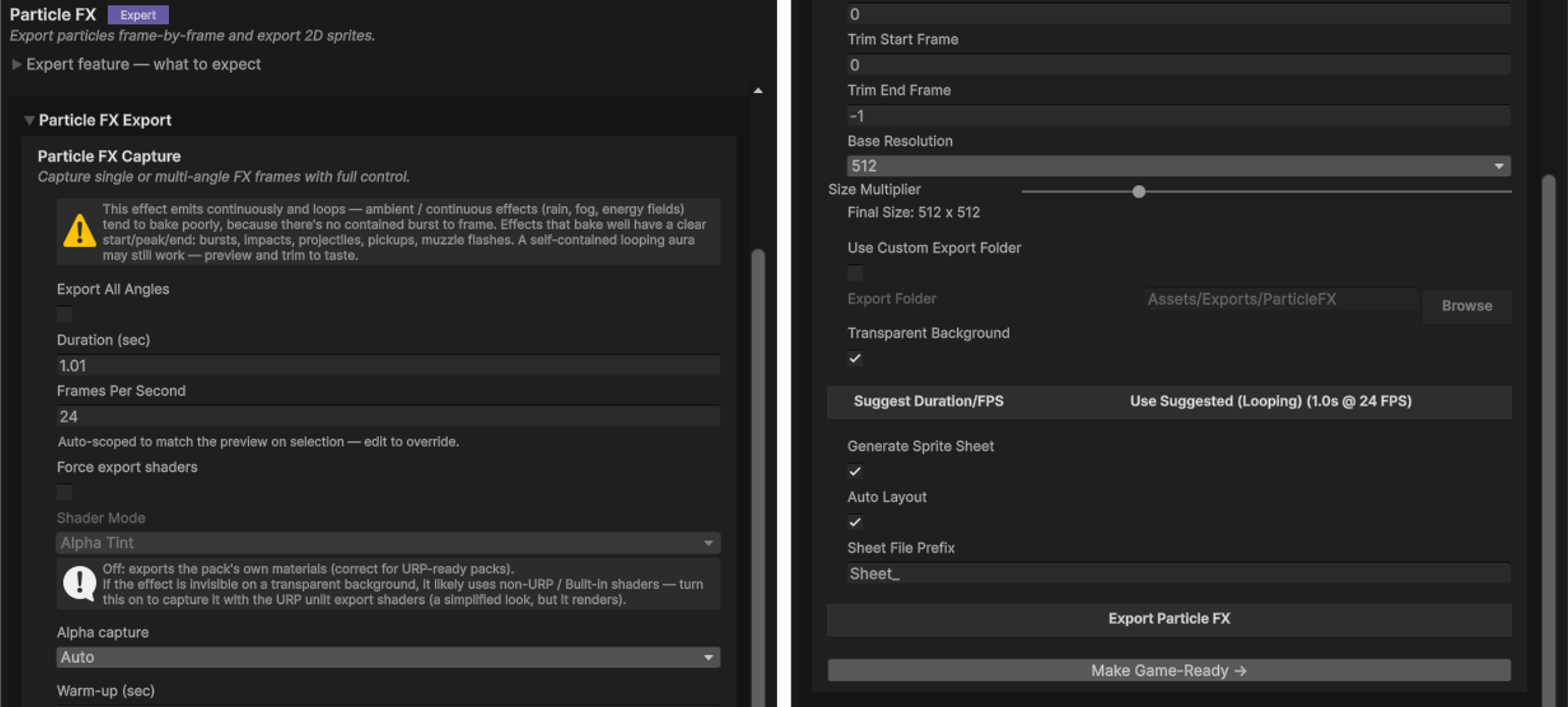Click the Make Game-Ready button
This screenshot has width=1568, height=707.
[1169, 670]
